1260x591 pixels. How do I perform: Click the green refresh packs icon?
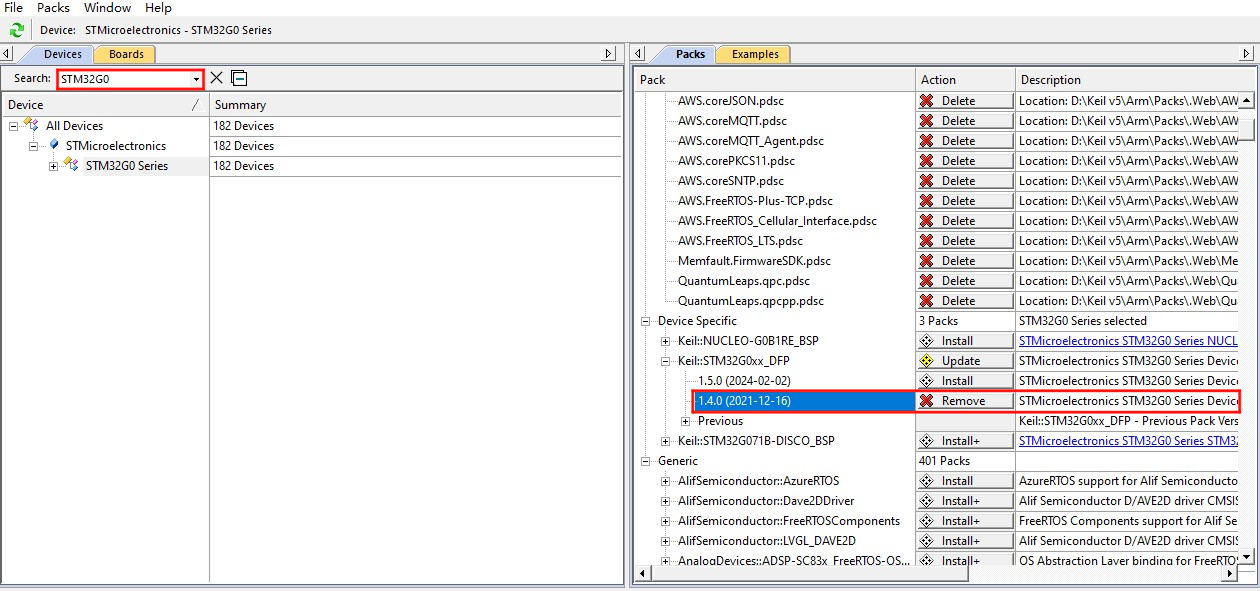coord(17,30)
